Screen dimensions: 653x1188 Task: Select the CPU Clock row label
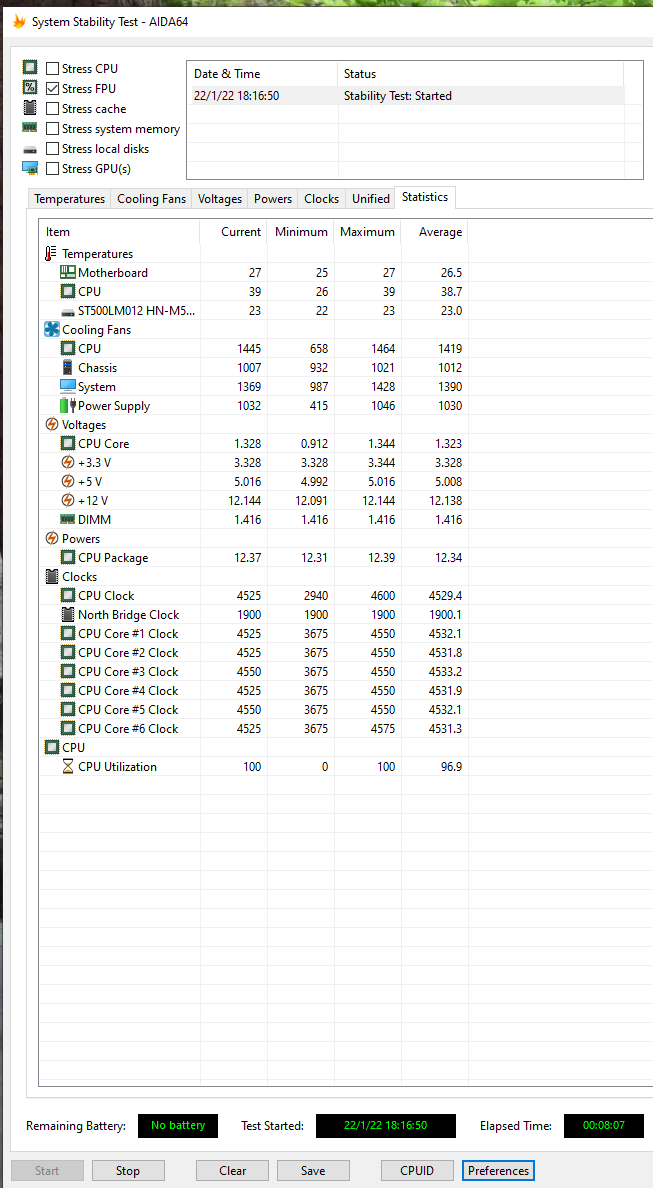(106, 596)
